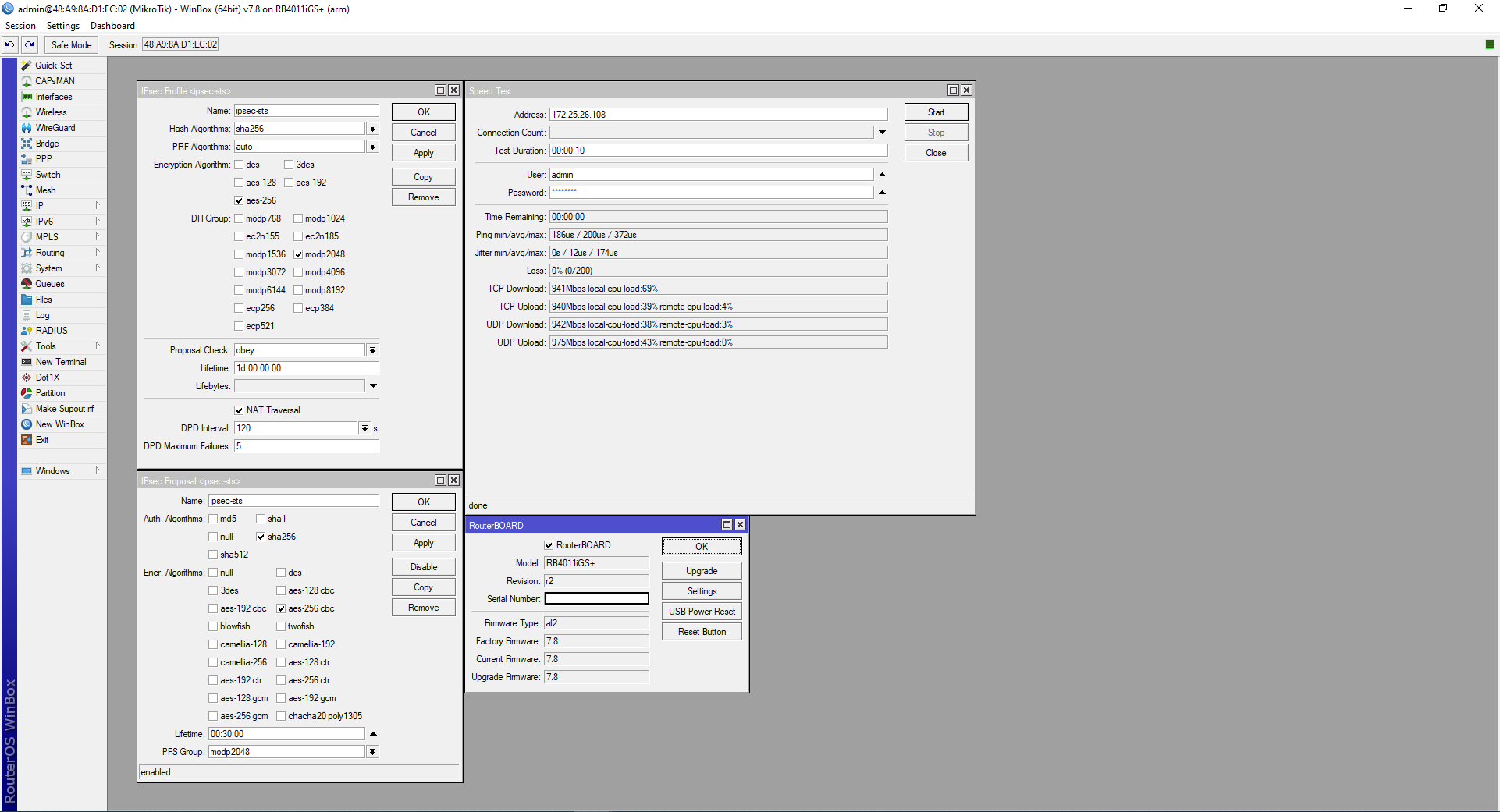The height and width of the screenshot is (812, 1500).
Task: Toggle Safe Mode button
Action: pos(71,45)
